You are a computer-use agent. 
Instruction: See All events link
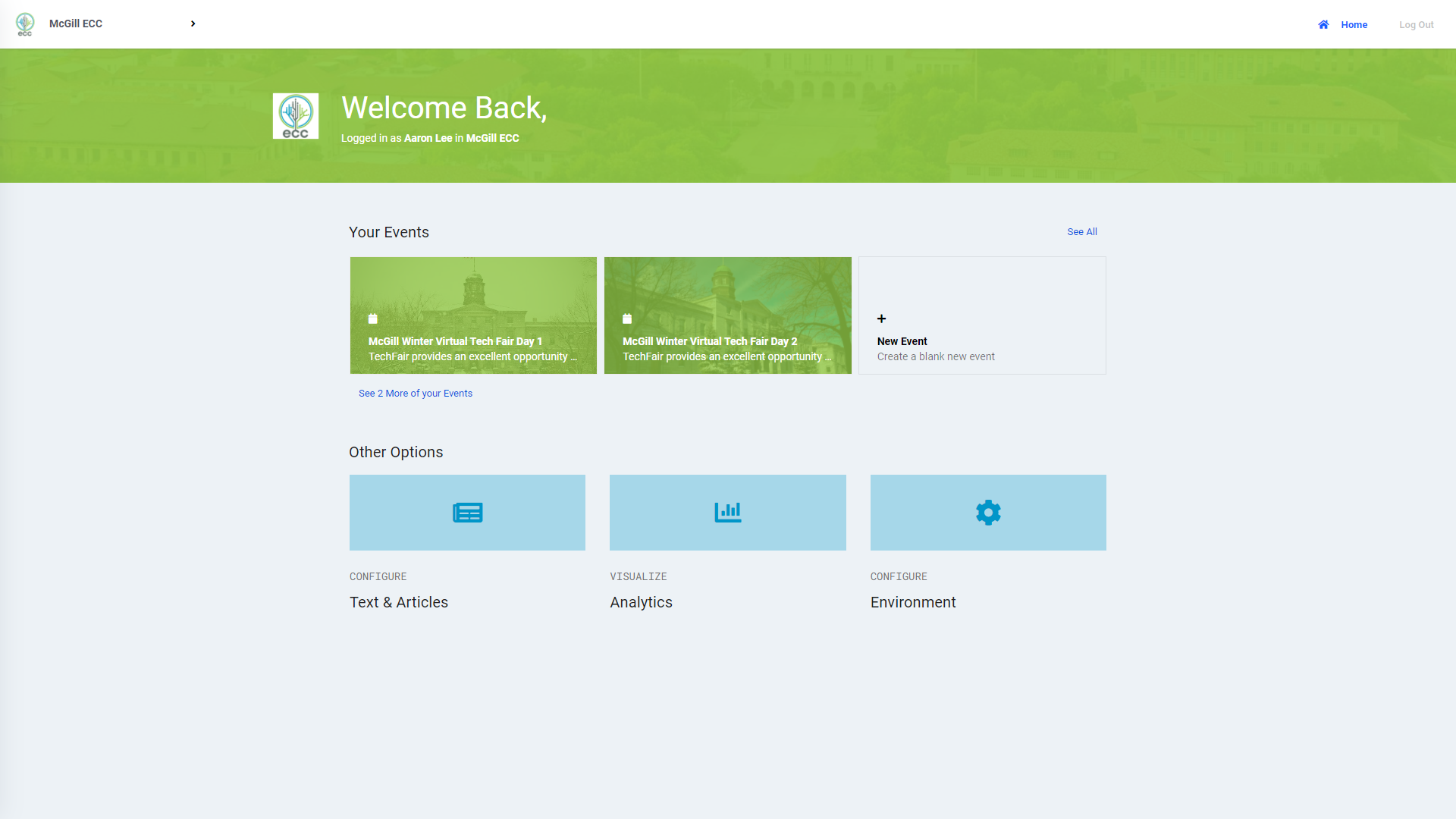1082,232
